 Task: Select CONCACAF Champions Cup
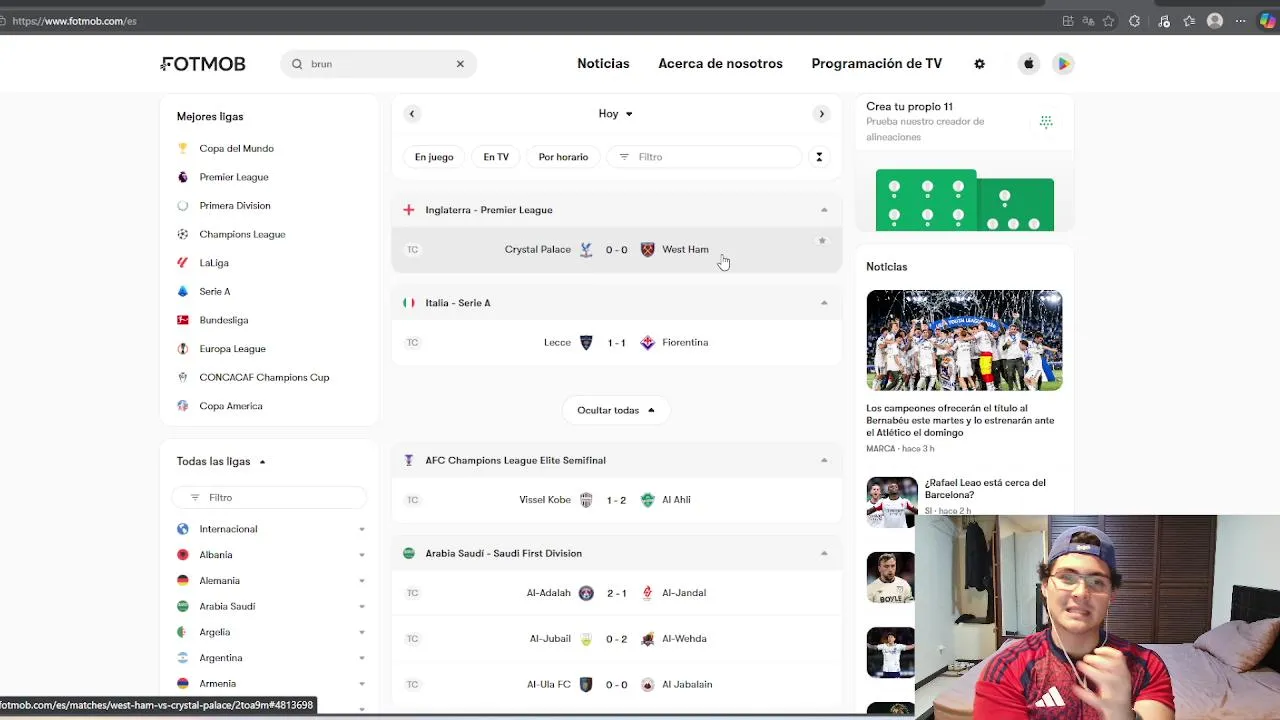coord(264,378)
